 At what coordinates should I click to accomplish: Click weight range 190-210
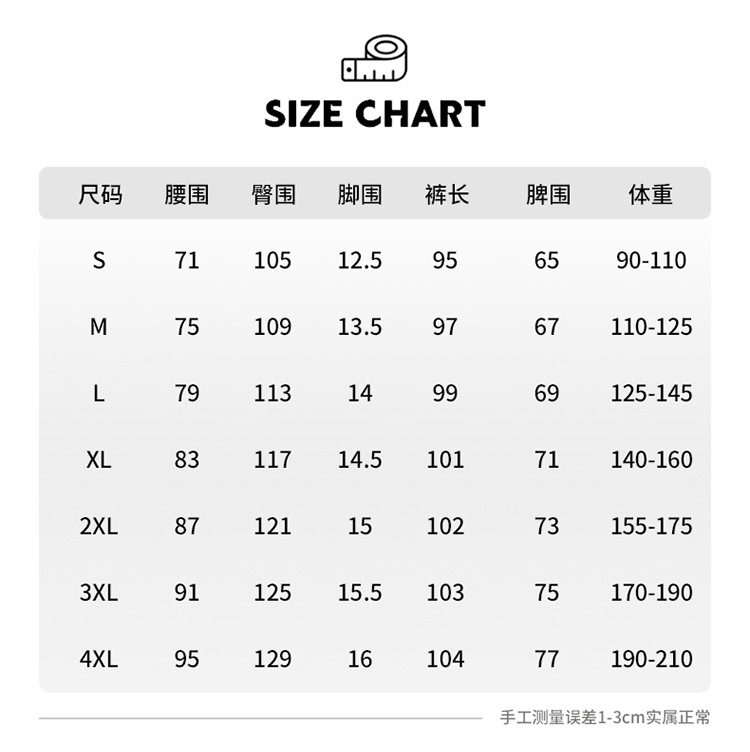651,659
